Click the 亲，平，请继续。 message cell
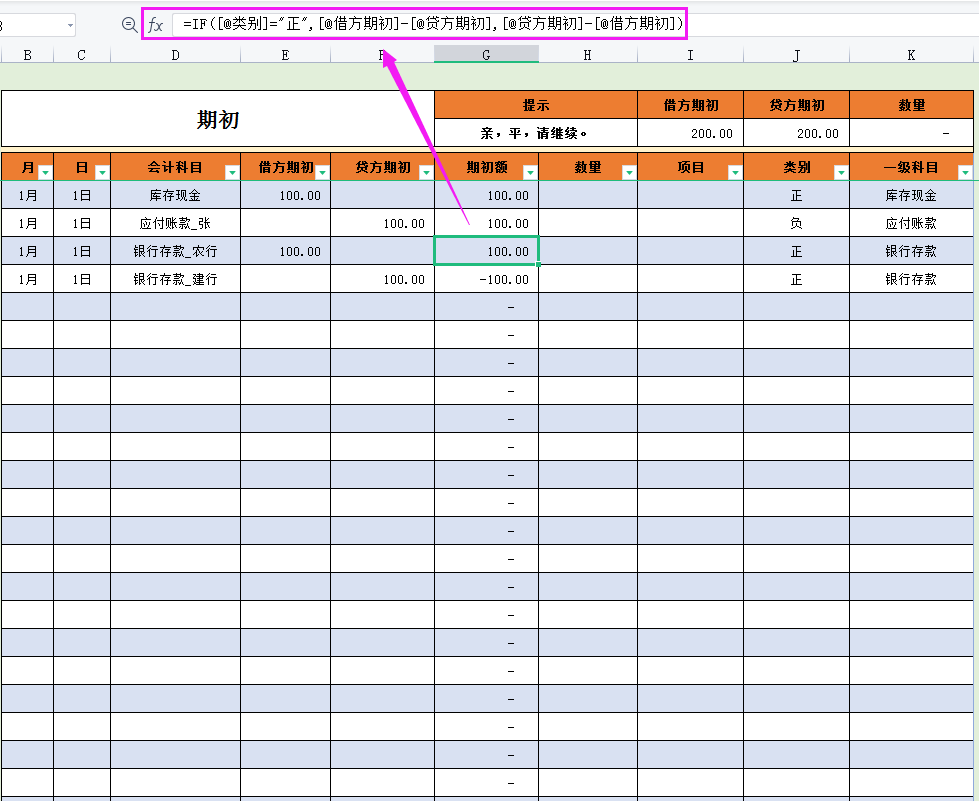The height and width of the screenshot is (801, 979). pyautogui.click(x=536, y=132)
